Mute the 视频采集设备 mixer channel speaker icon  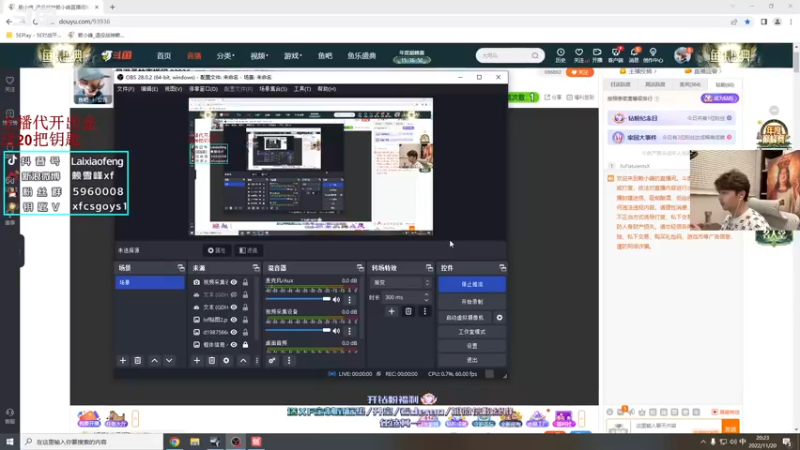coord(336,331)
